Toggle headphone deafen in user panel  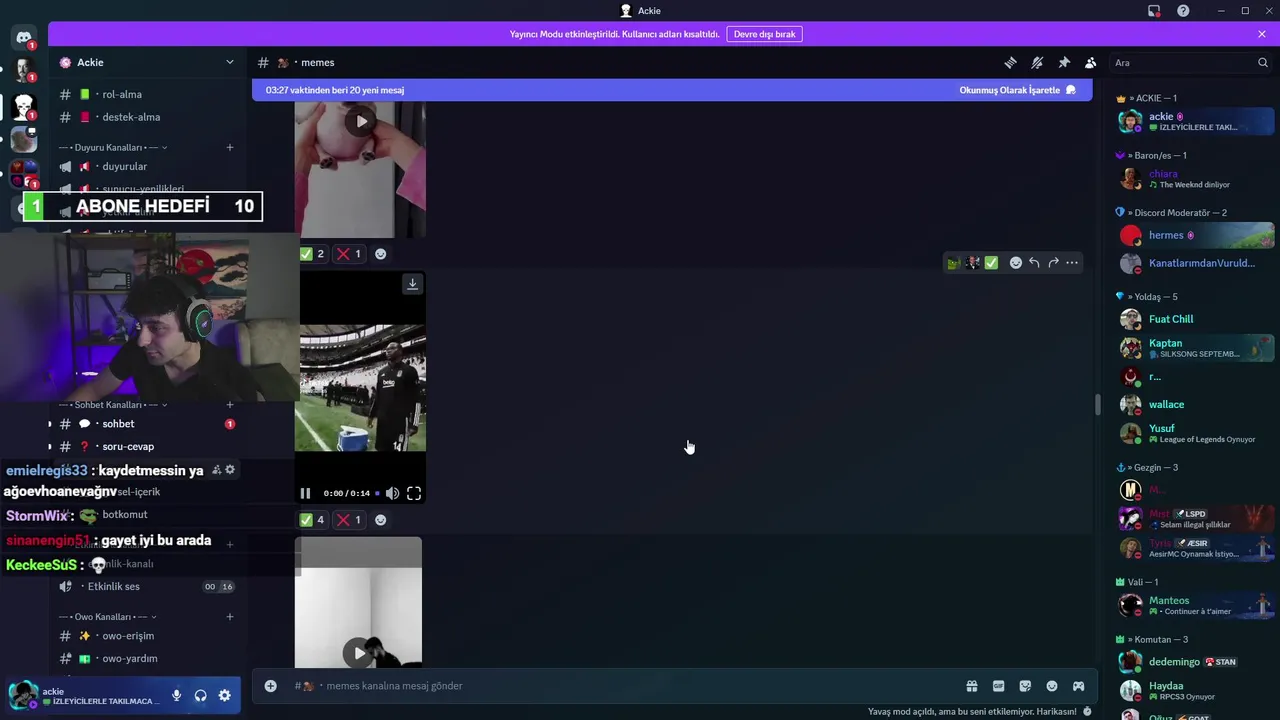[x=200, y=696]
